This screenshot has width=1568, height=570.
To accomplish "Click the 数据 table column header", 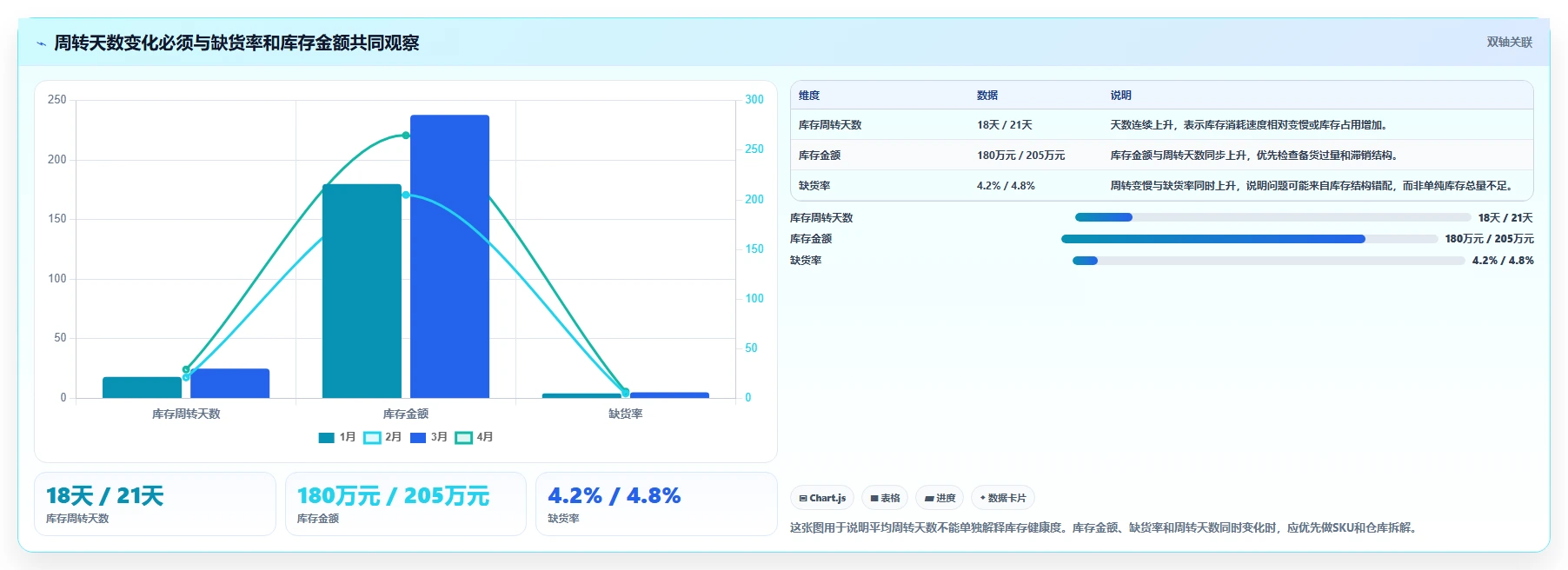I will 987,96.
